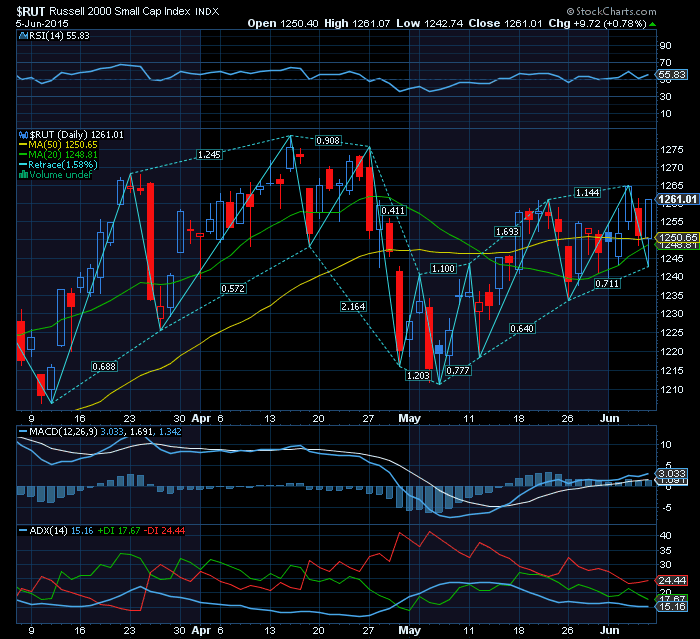Click the 'Chg +9.72 (+0.78%)' header value

coord(597,23)
